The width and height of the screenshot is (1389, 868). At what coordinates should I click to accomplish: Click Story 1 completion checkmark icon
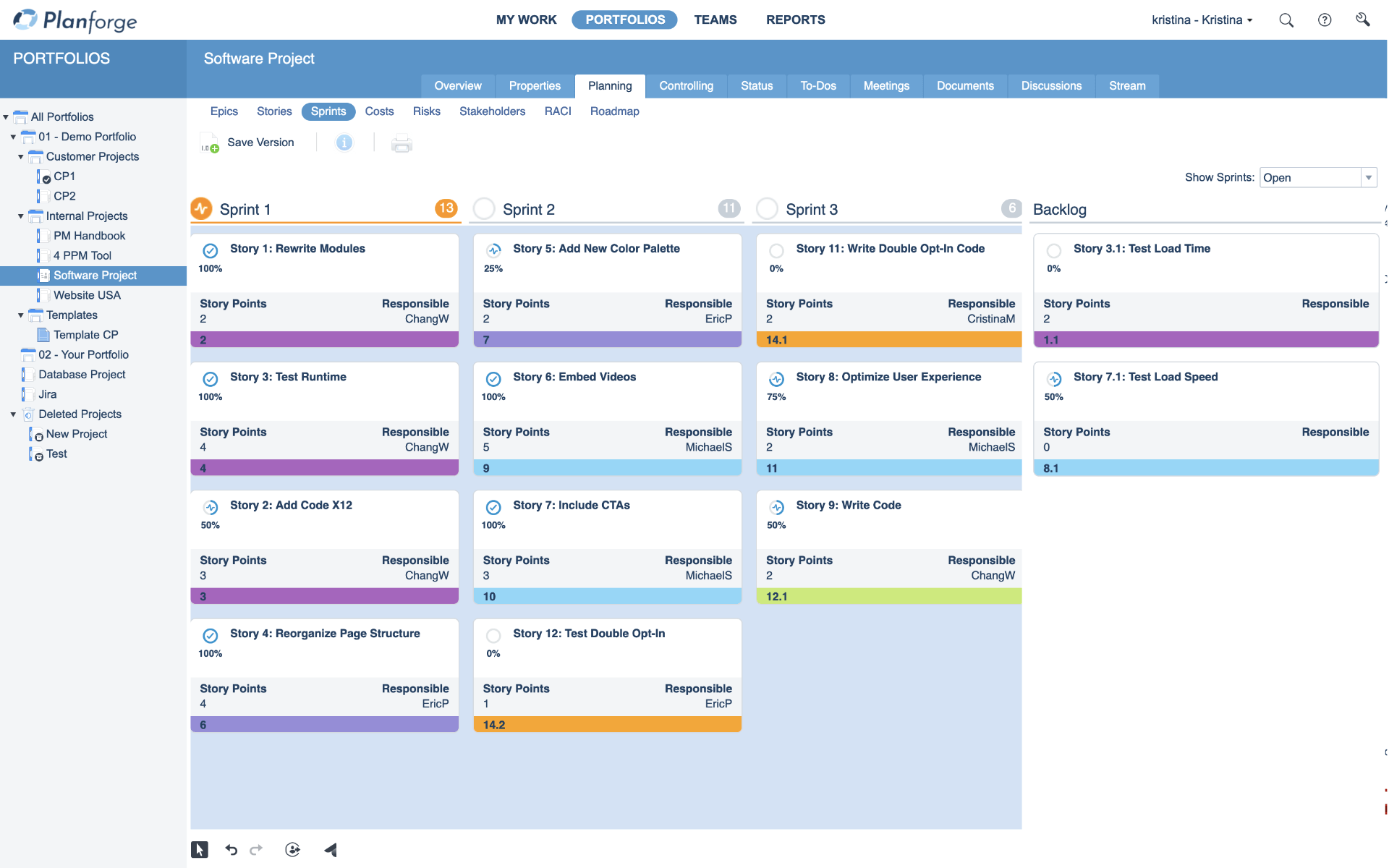[x=209, y=249]
